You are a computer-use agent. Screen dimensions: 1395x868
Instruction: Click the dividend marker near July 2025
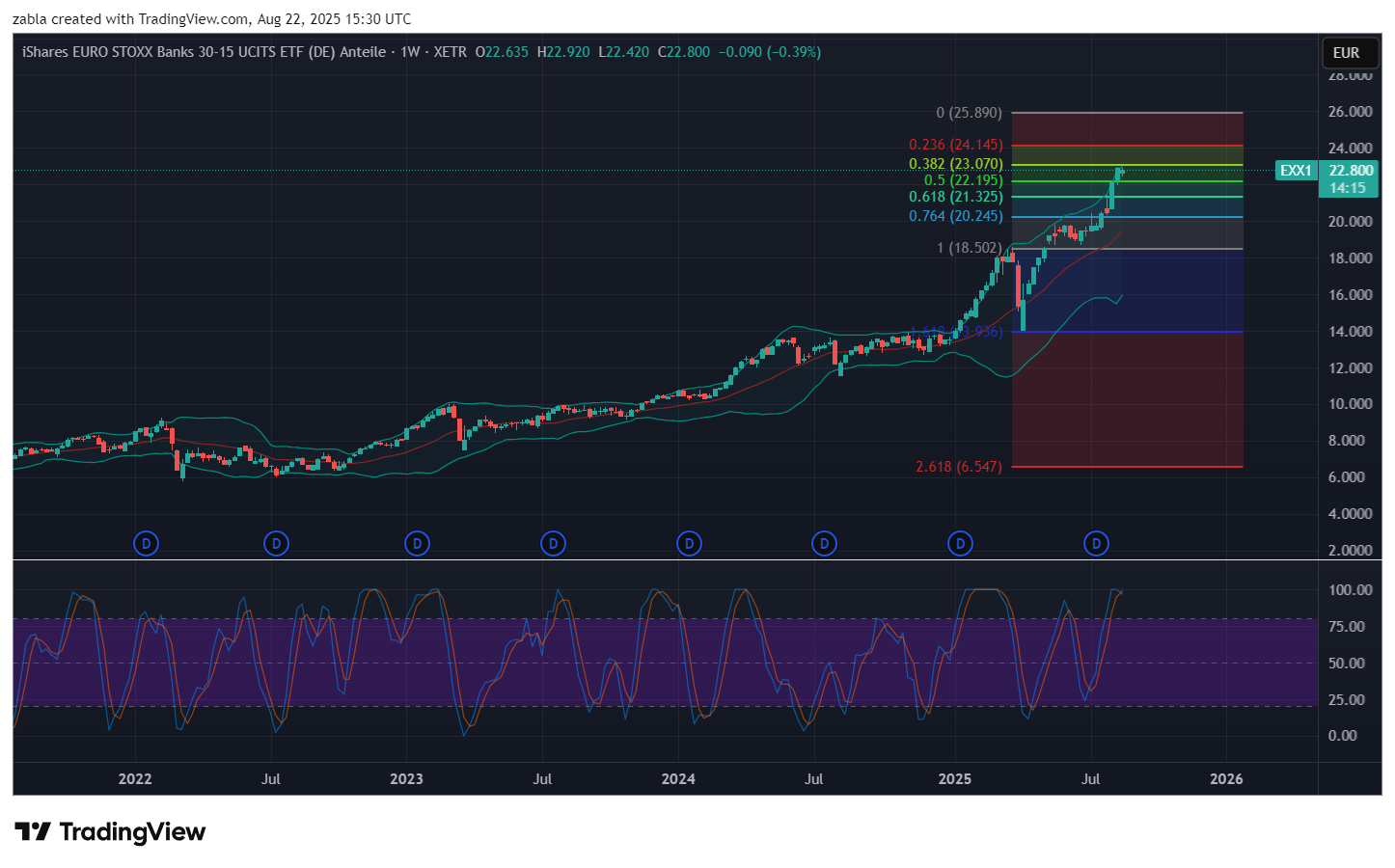point(1096,544)
